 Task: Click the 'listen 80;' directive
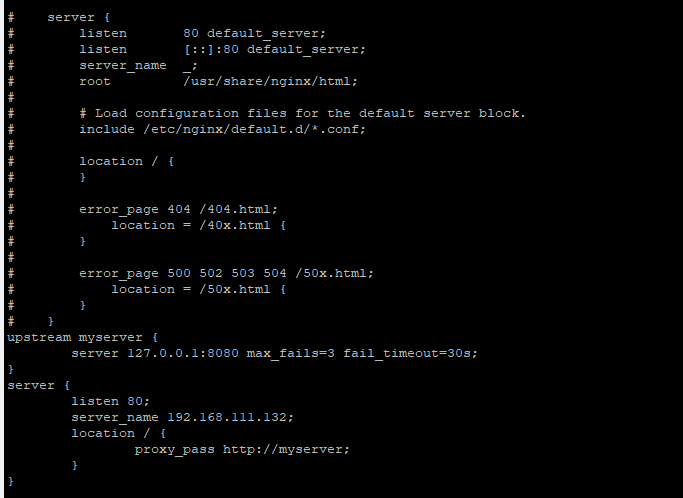[x=110, y=401]
